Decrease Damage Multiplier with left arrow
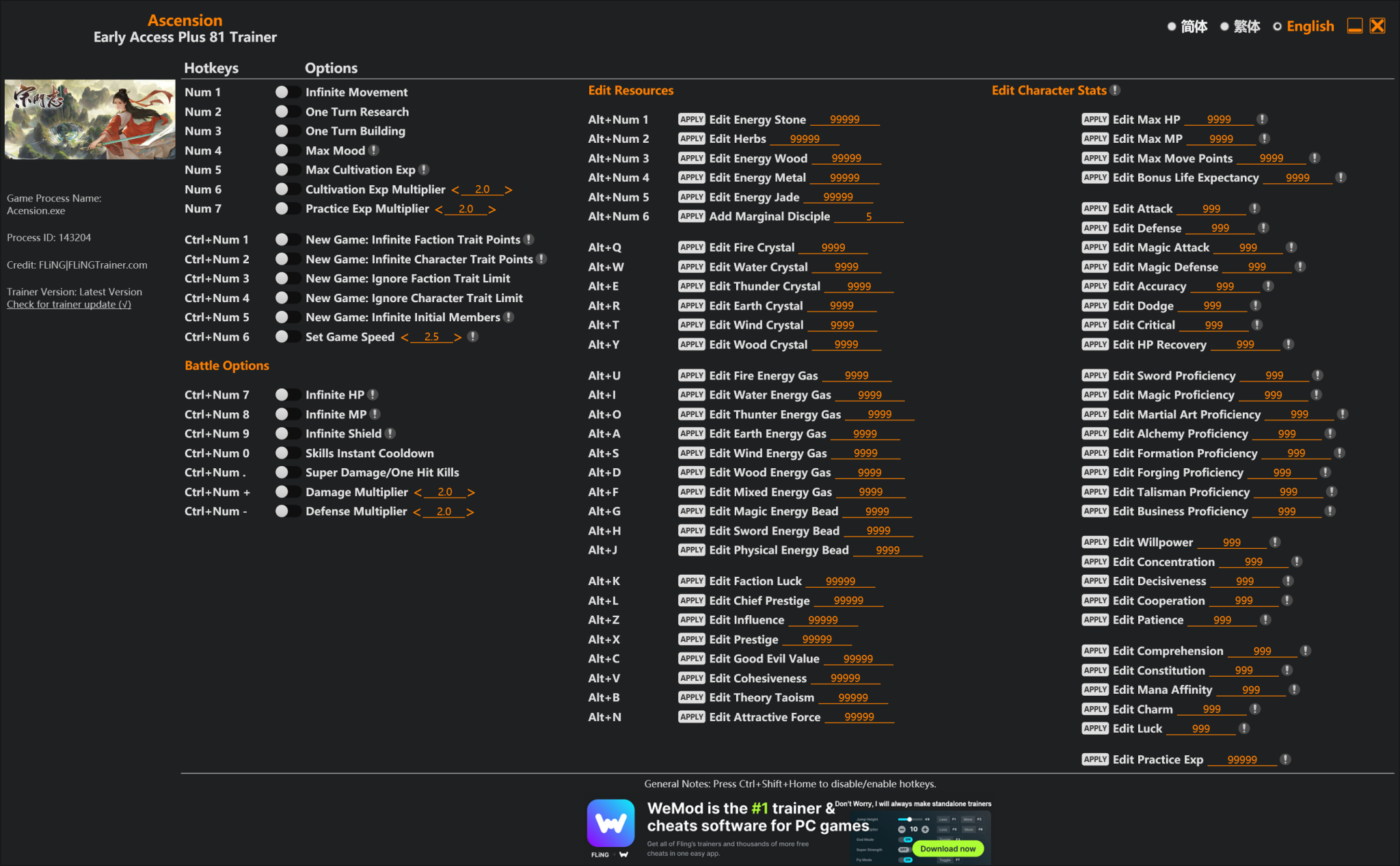The width and height of the screenshot is (1400, 866). point(418,493)
